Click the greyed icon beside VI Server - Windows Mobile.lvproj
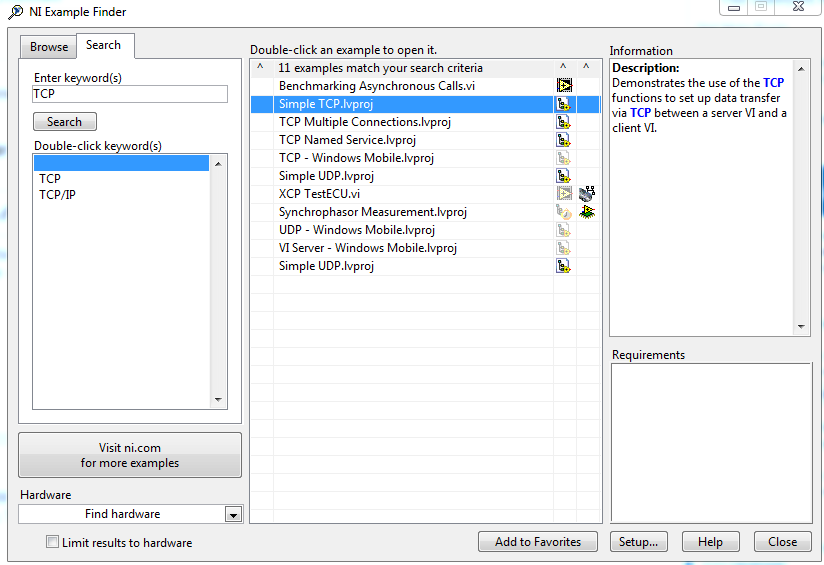 563,248
